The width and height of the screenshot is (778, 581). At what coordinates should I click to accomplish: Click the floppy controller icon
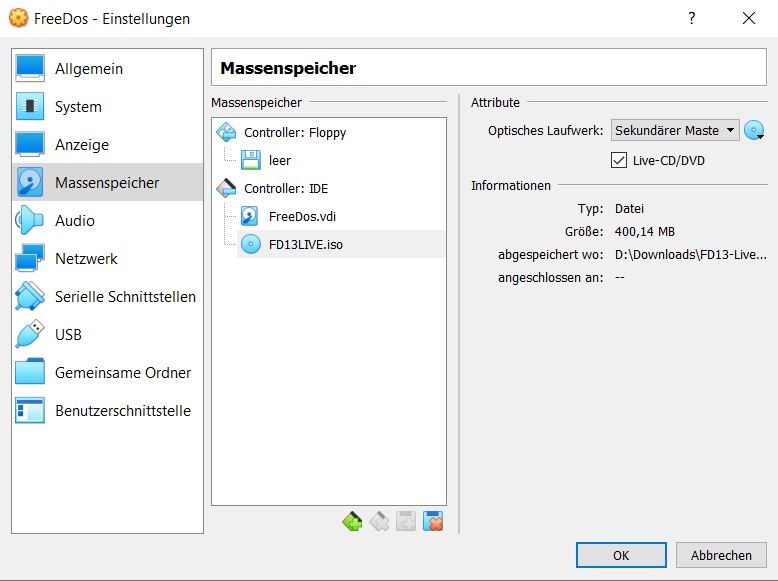[x=226, y=132]
